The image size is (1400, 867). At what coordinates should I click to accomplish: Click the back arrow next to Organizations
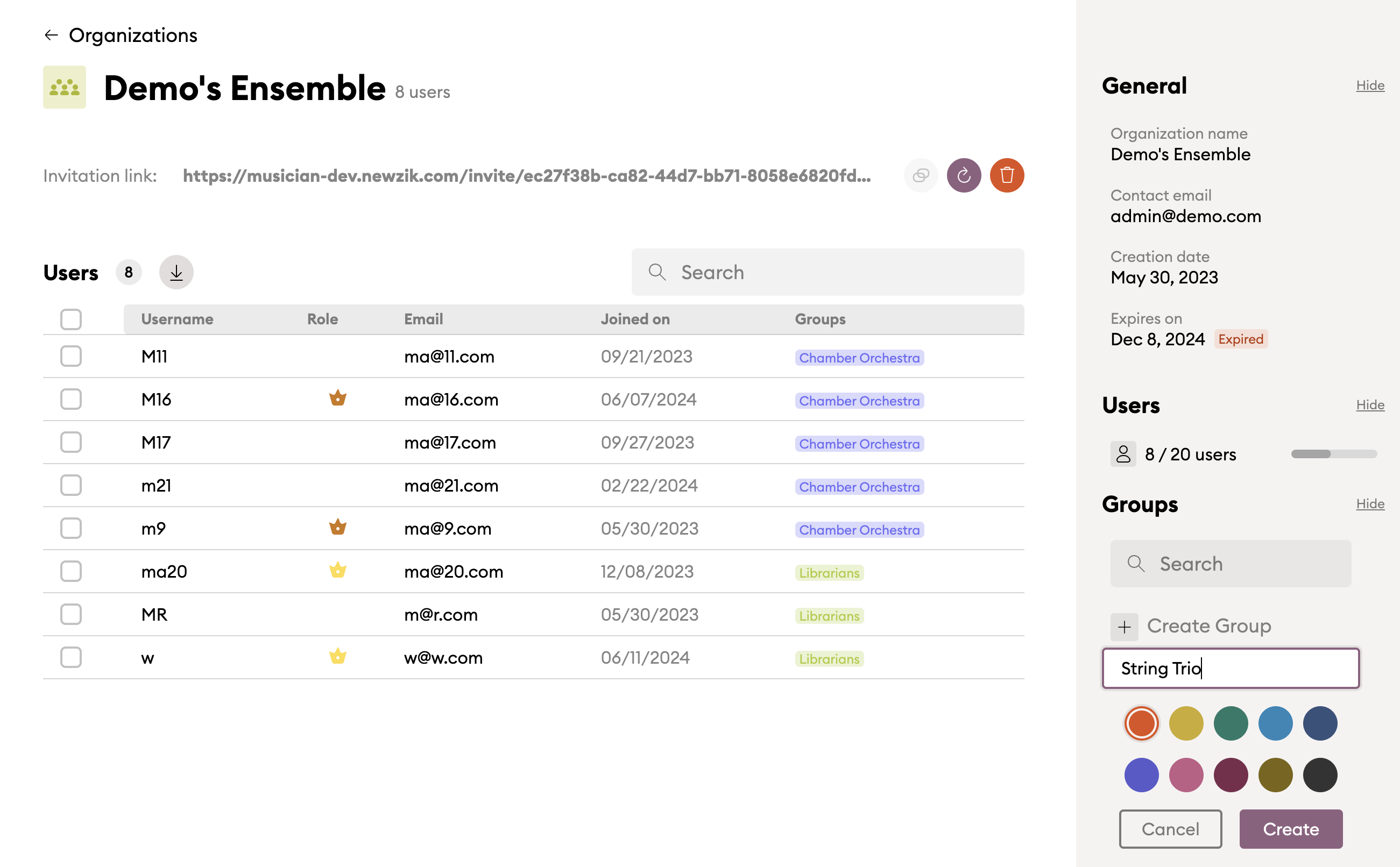point(51,35)
